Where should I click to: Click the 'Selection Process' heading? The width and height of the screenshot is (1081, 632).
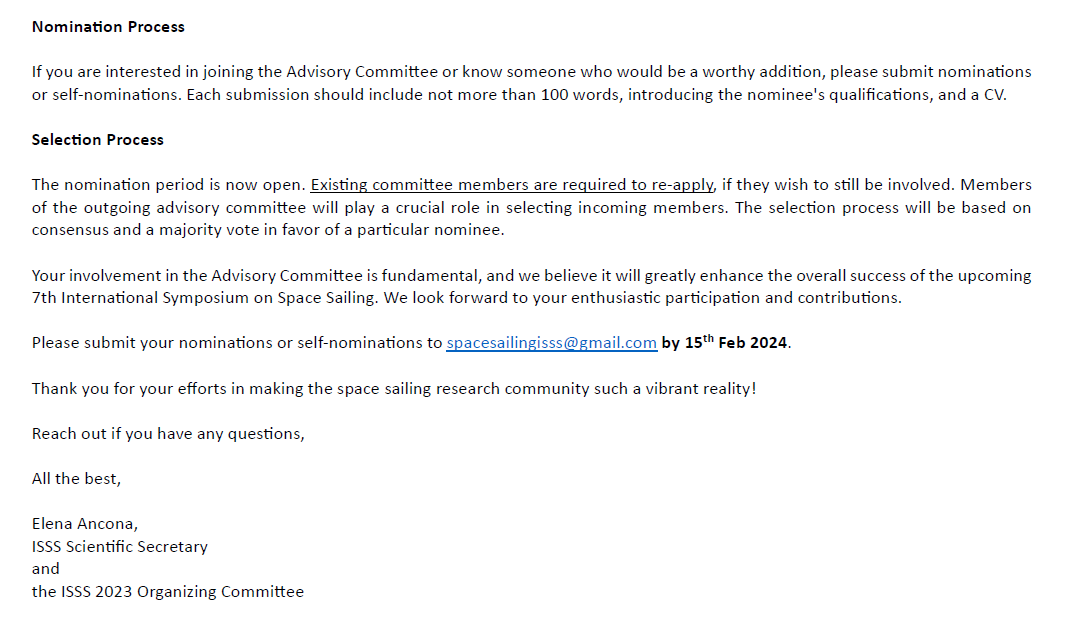coord(98,140)
